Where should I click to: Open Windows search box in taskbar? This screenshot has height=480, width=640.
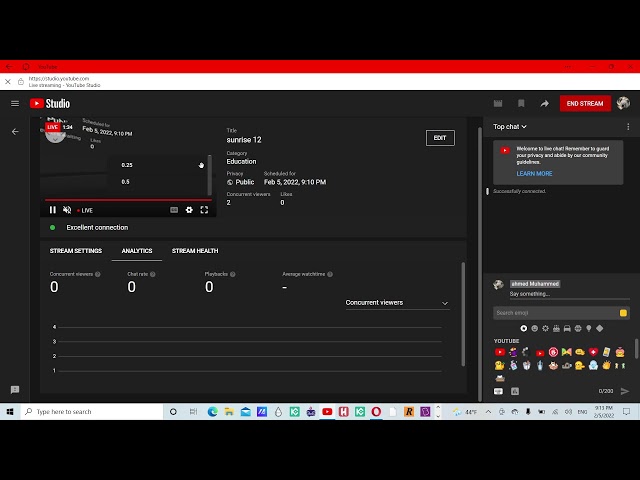coord(68,412)
